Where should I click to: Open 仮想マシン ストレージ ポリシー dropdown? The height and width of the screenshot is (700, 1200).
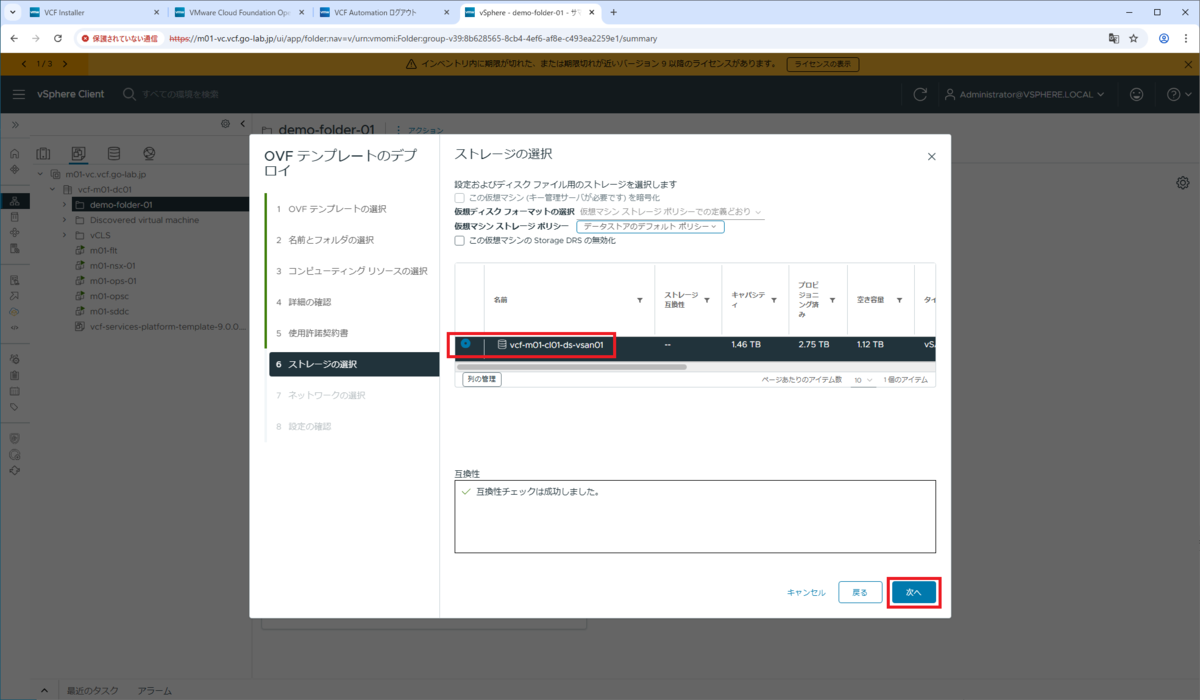tap(650, 227)
